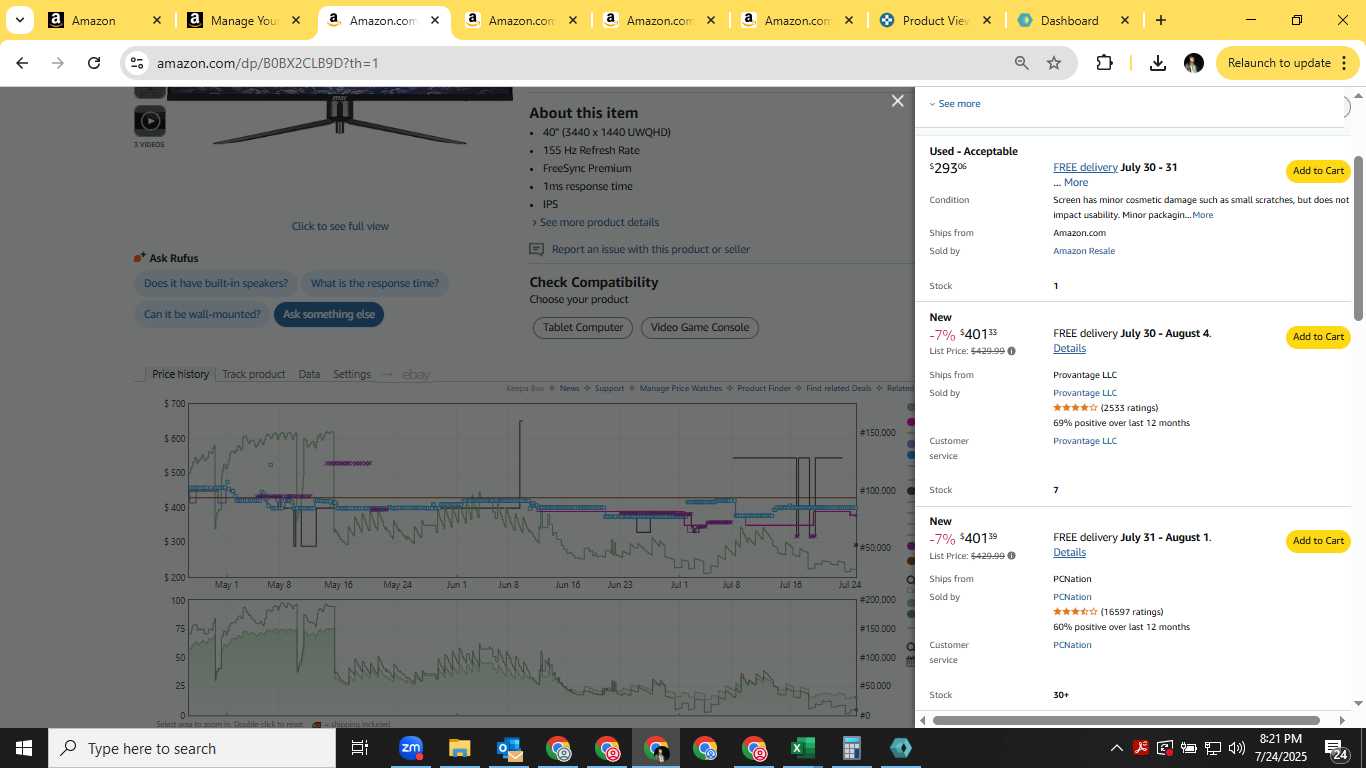Select Keepa Track product tab
1366x768 pixels.
[x=253, y=374]
